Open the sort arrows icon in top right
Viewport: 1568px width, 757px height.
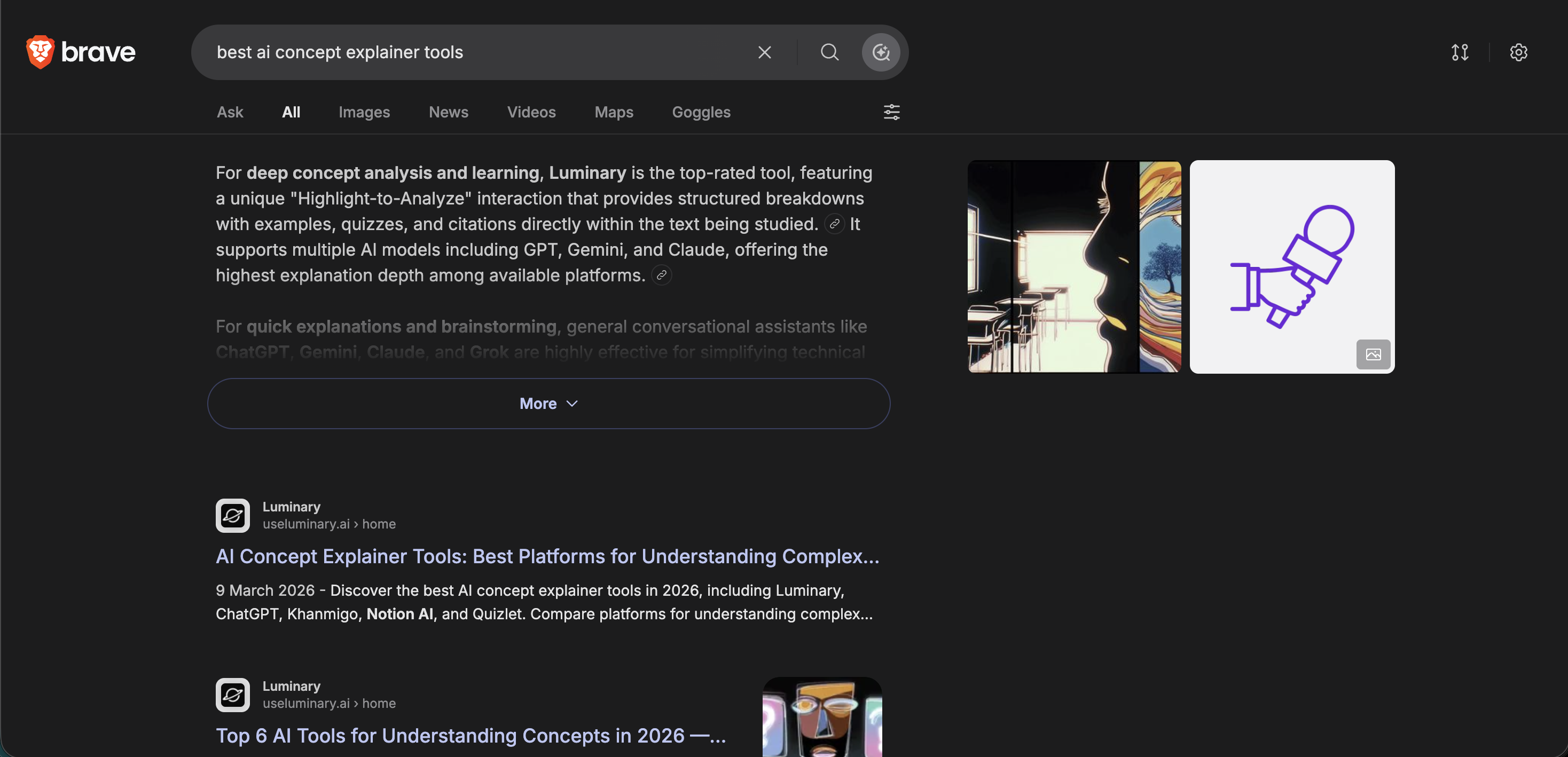click(1460, 52)
